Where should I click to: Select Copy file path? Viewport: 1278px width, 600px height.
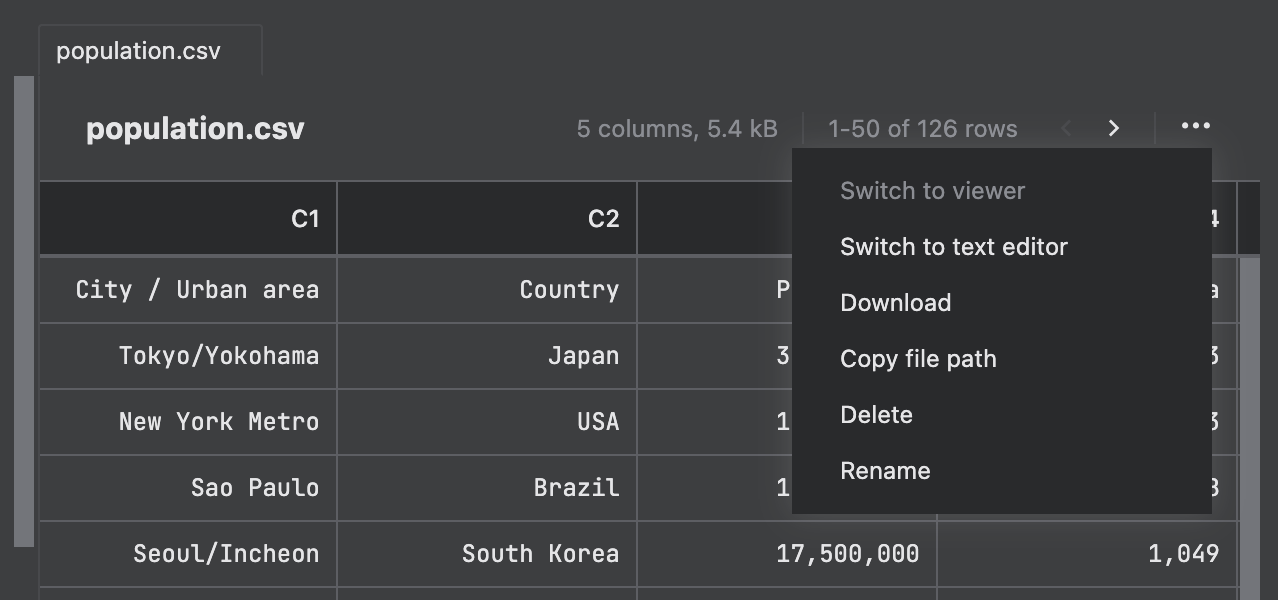(918, 359)
